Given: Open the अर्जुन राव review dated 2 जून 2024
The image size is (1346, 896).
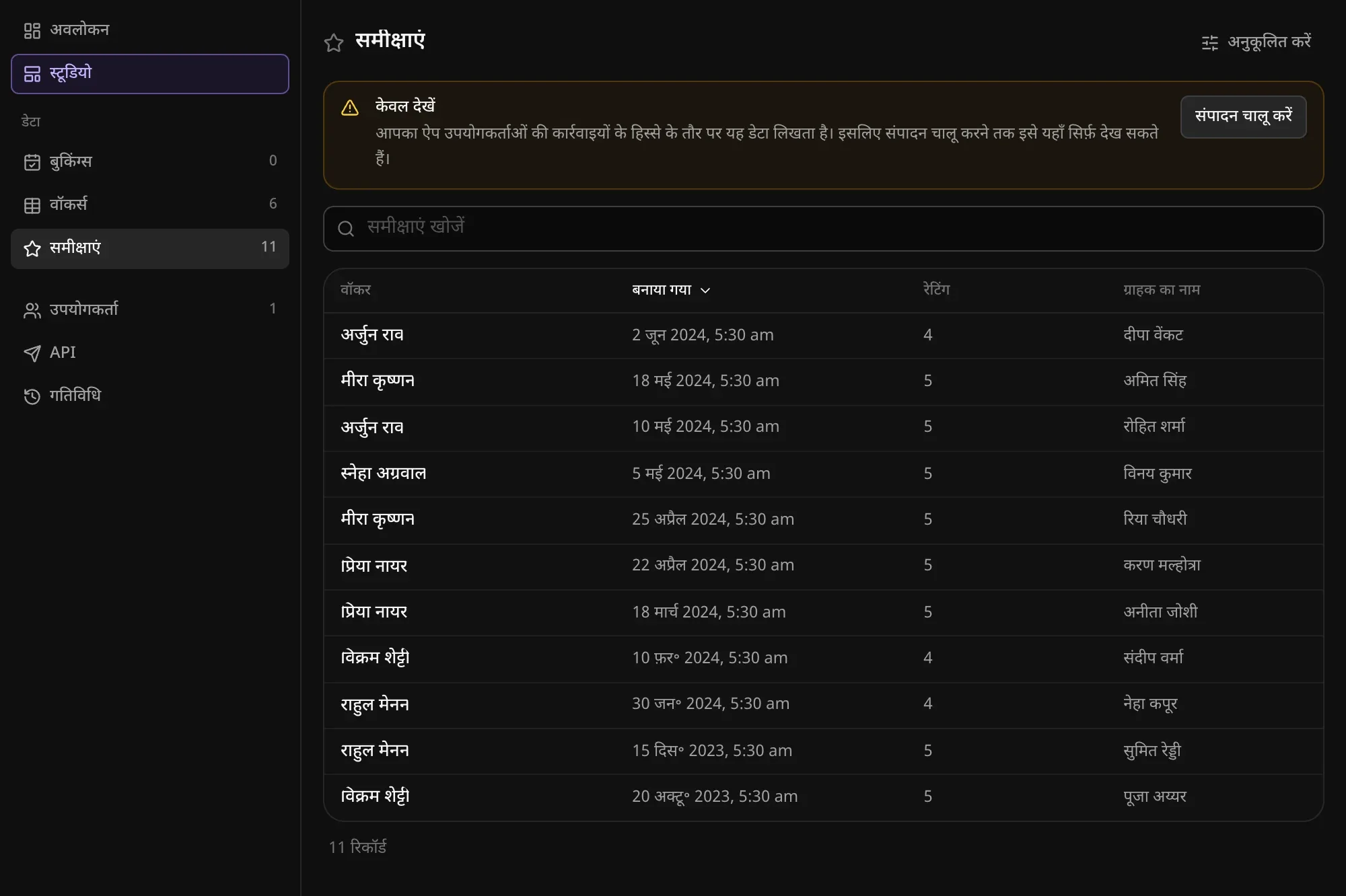Looking at the screenshot, I should point(823,335).
